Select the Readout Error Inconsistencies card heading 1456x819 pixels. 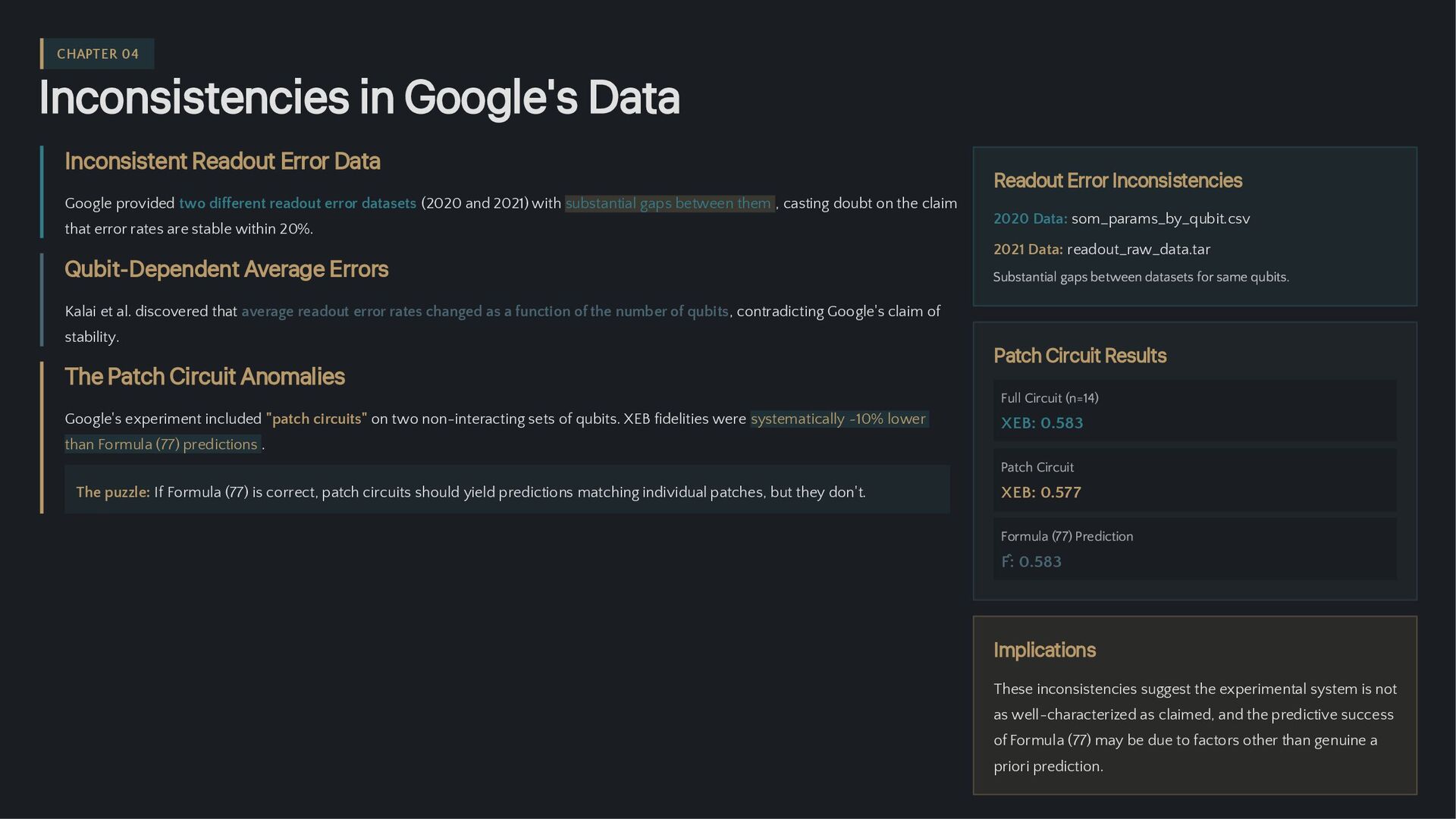pos(1117,181)
